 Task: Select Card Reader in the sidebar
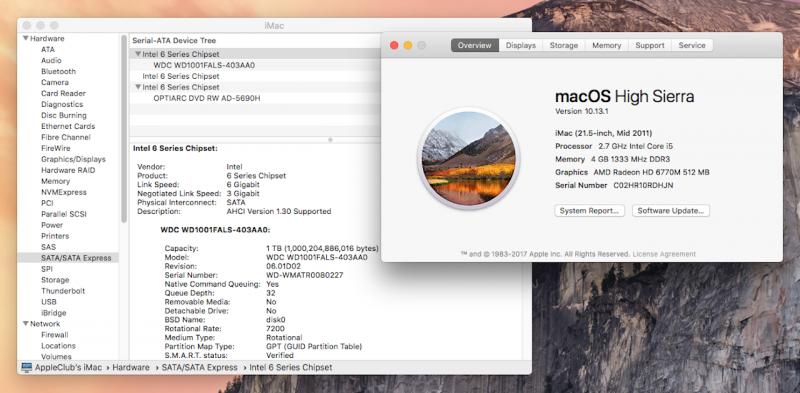coord(63,93)
